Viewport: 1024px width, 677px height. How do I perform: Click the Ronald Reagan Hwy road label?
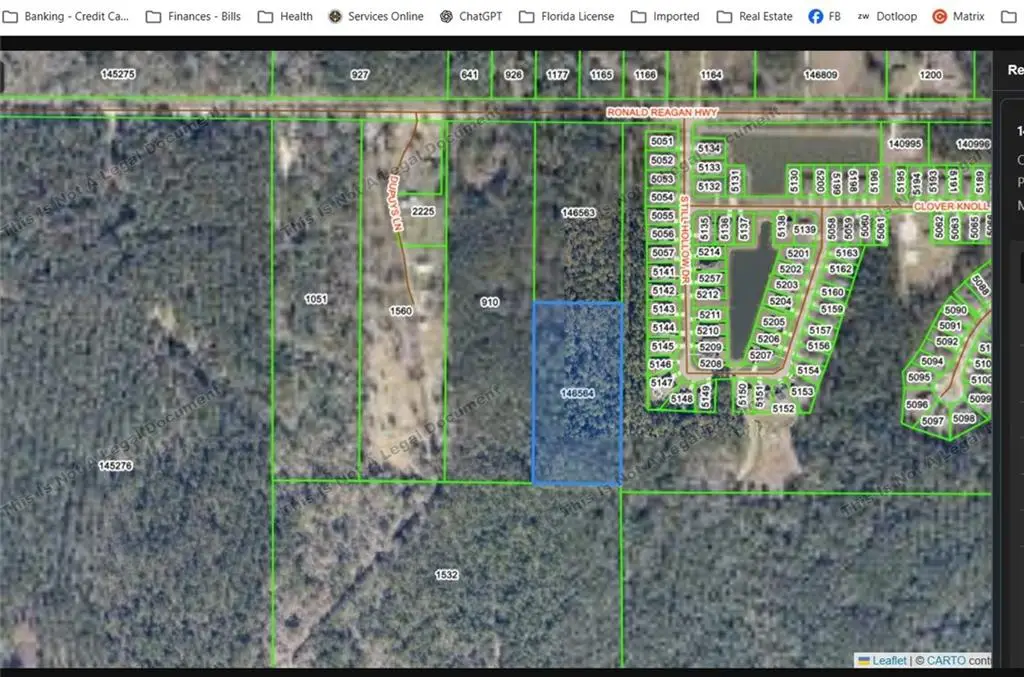tap(662, 112)
